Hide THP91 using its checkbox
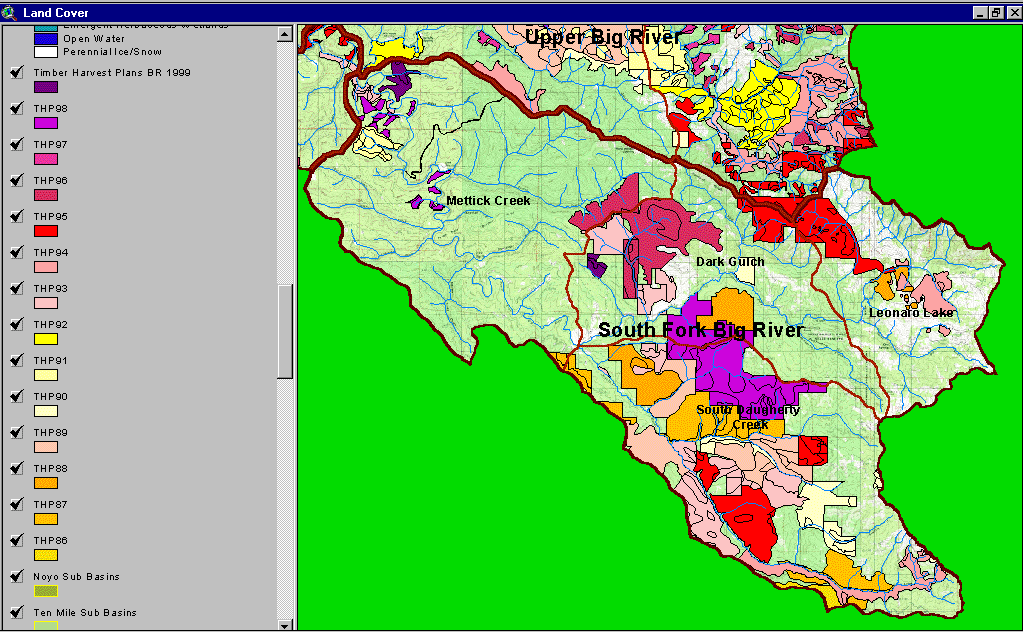This screenshot has width=1023, height=632. pyautogui.click(x=17, y=359)
